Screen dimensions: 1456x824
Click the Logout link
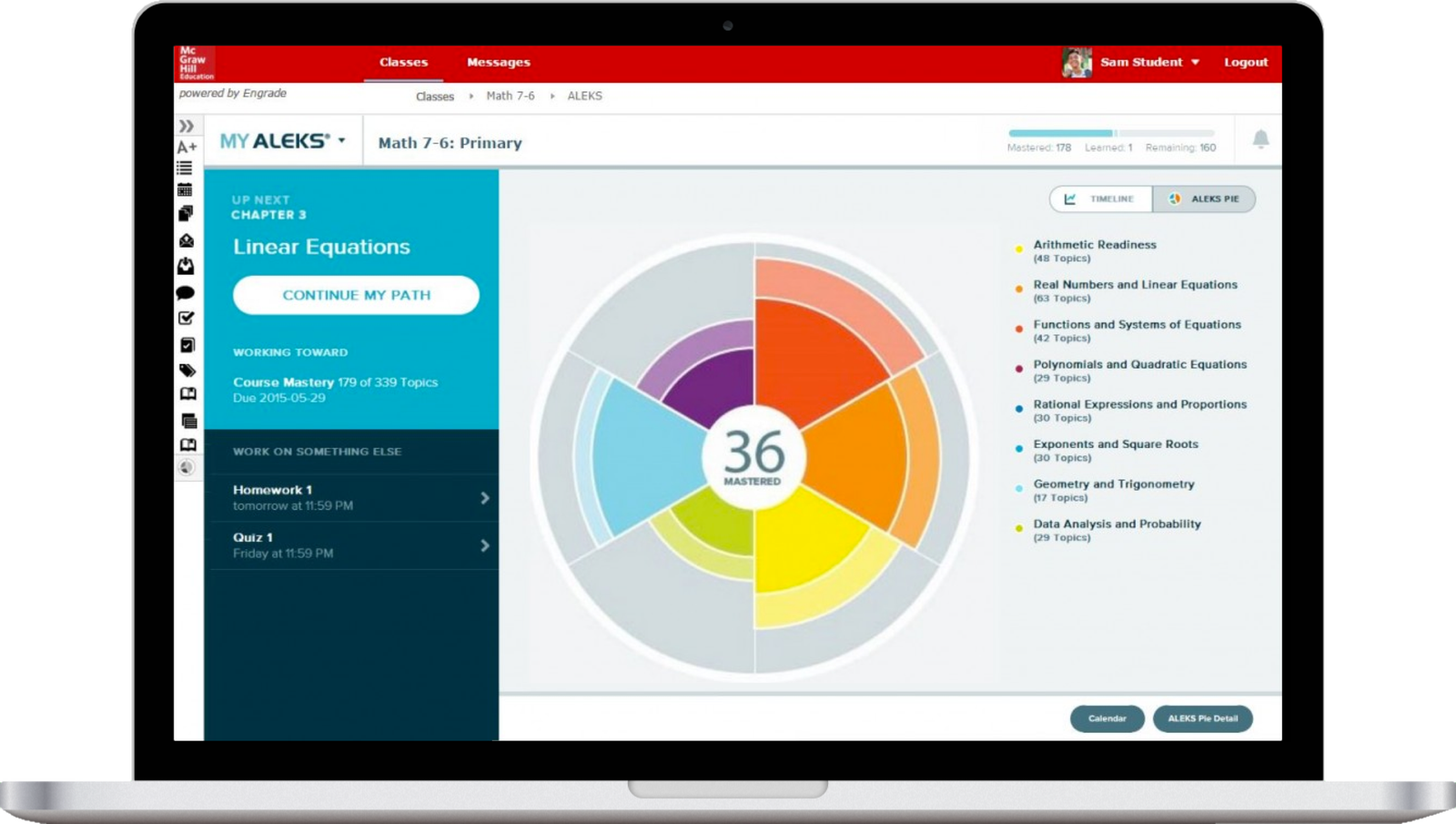coord(1246,63)
